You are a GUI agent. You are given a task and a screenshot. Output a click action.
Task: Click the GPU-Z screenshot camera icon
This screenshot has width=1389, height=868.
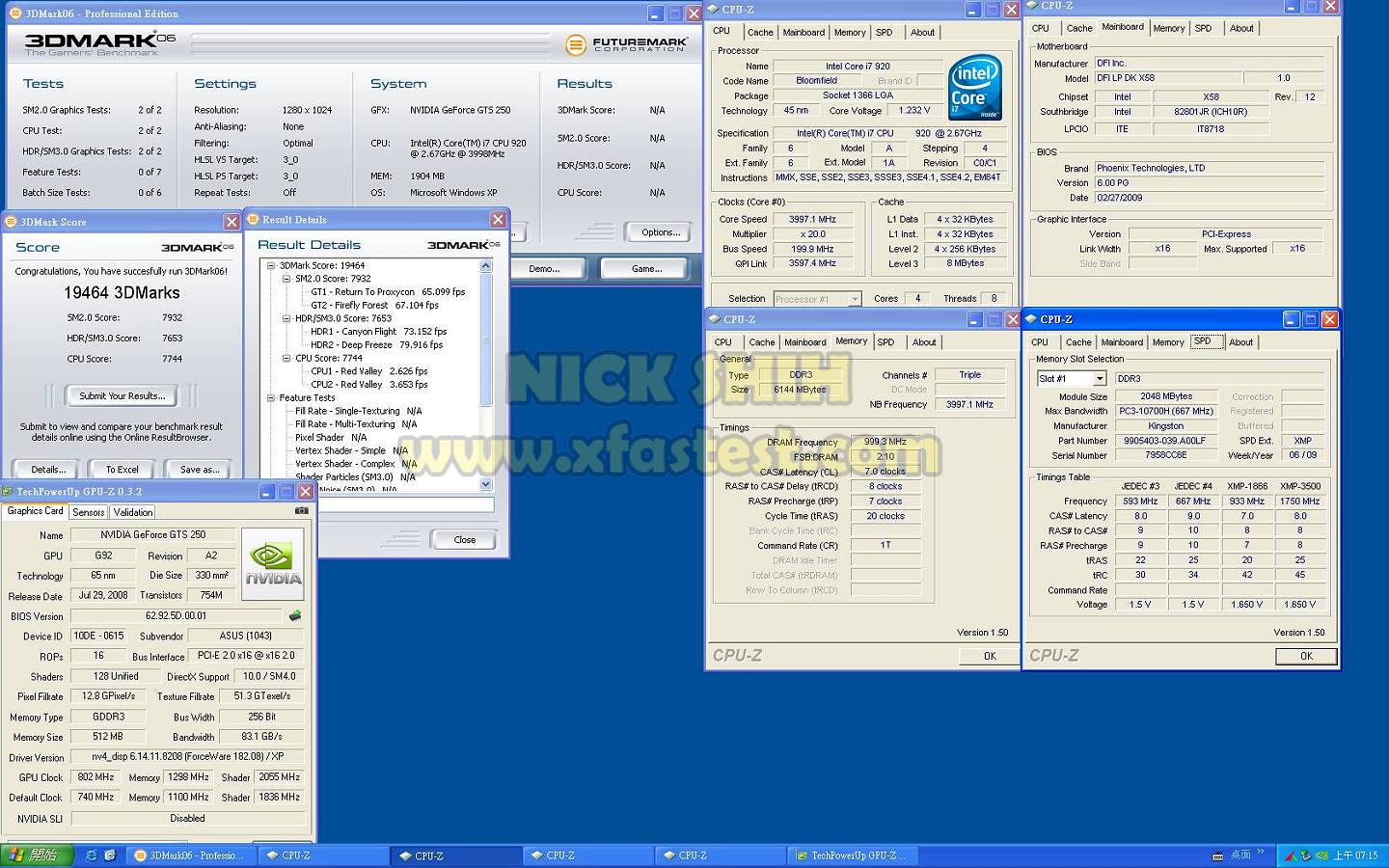pyautogui.click(x=302, y=511)
